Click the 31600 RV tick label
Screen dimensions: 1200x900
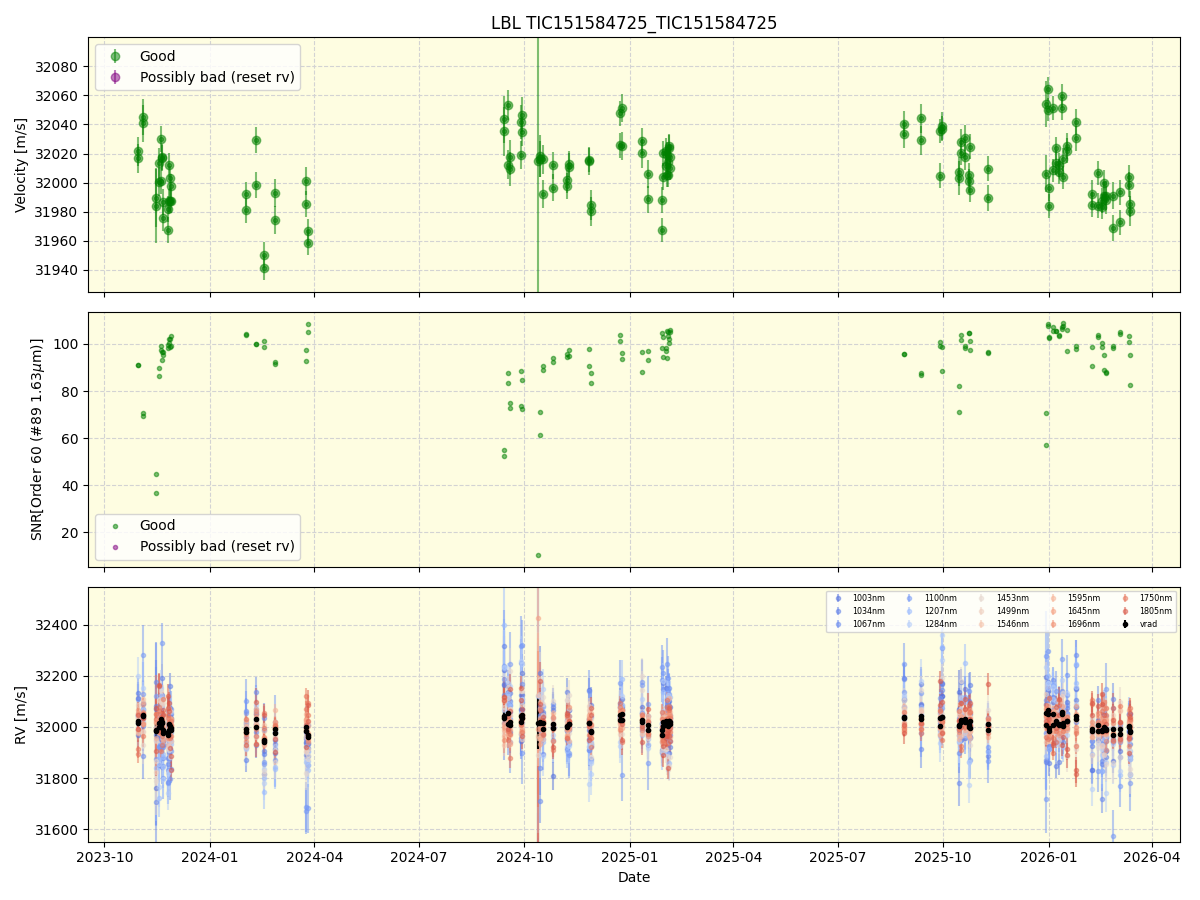coord(57,830)
